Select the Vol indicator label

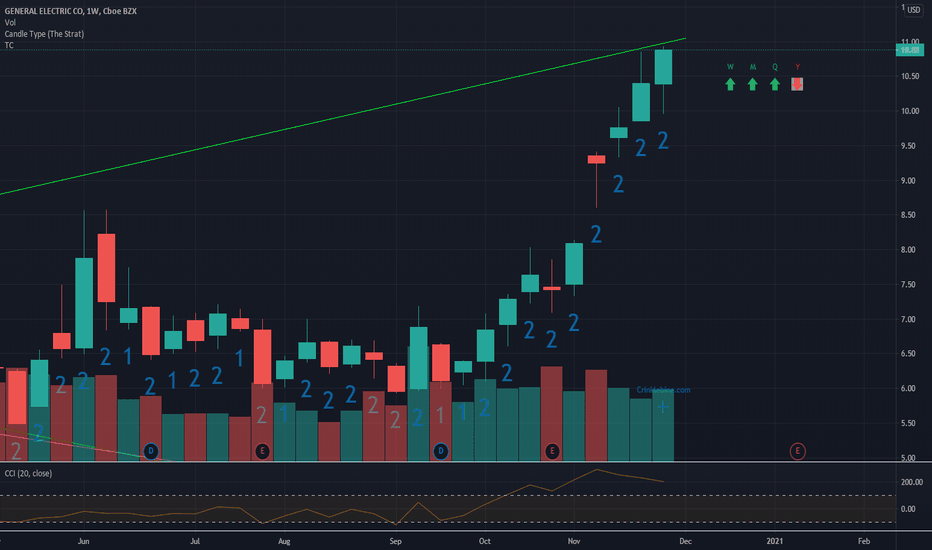click(10, 23)
